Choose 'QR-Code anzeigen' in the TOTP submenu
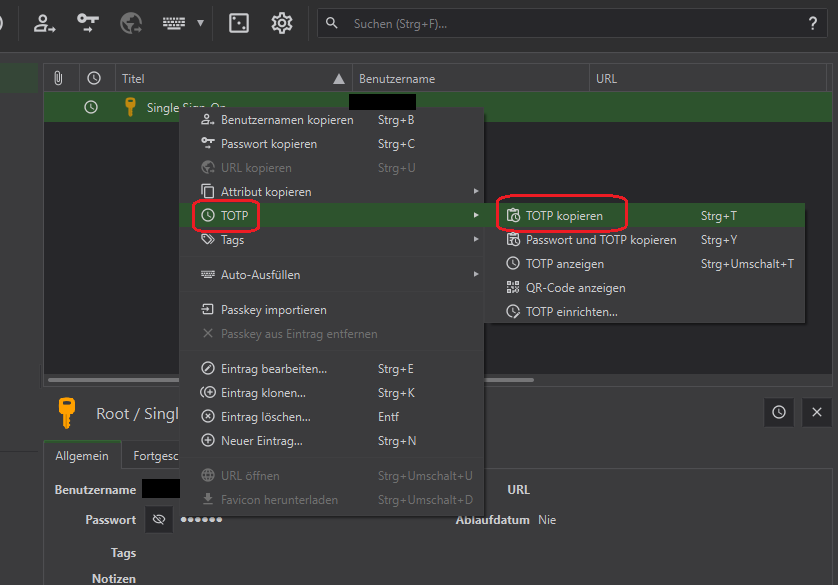 [x=575, y=288]
